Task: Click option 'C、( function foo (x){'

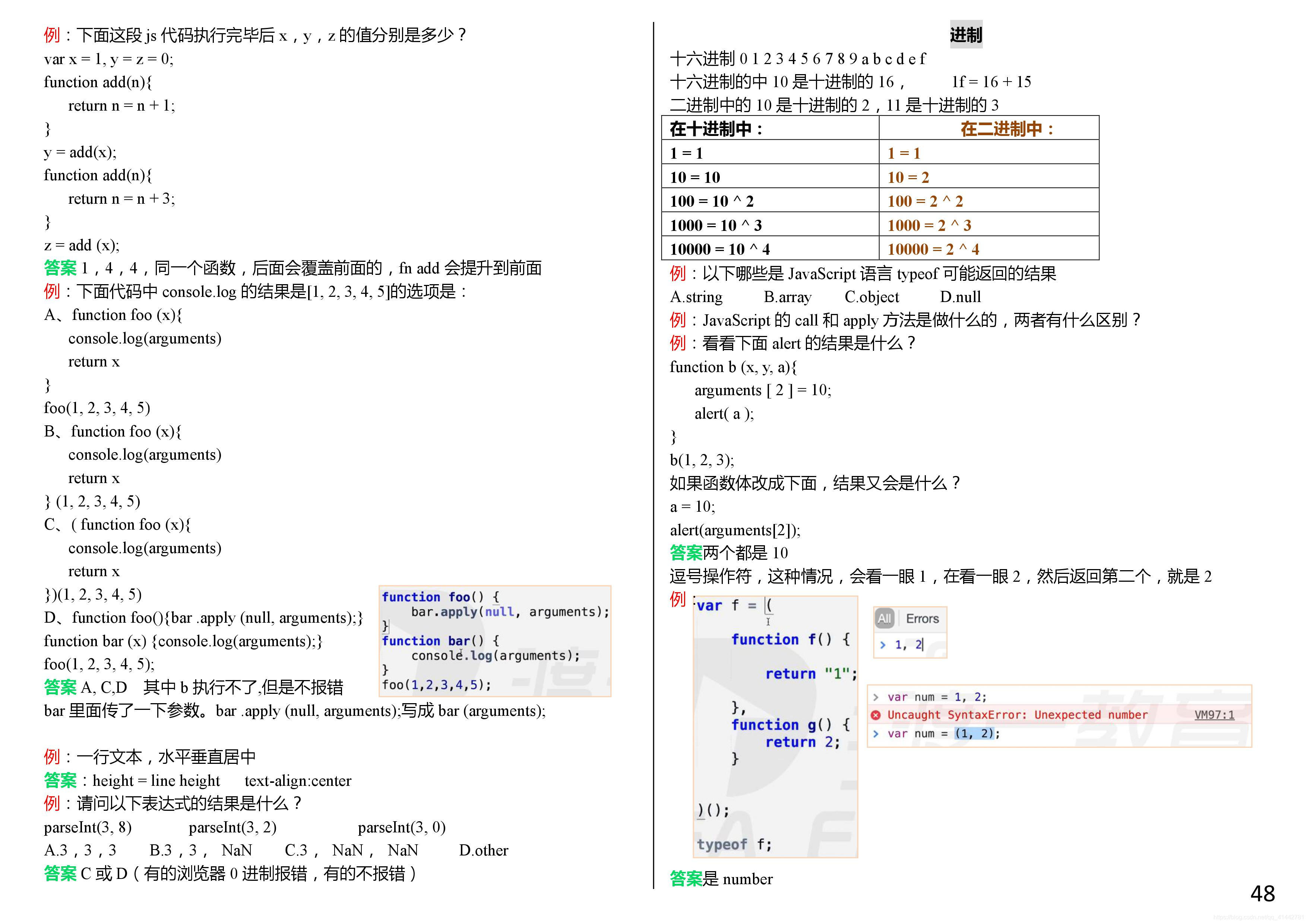Action: click(117, 525)
